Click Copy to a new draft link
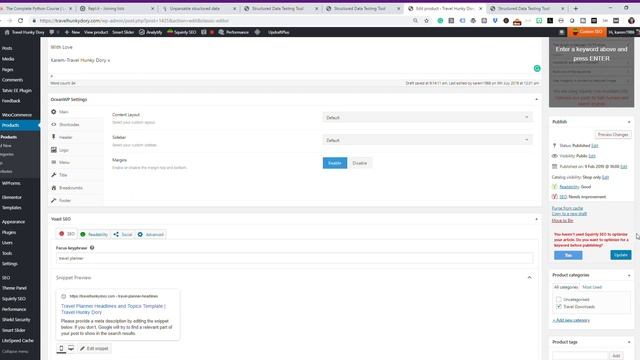Image resolution: width=640 pixels, height=360 pixels. pyautogui.click(x=569, y=214)
